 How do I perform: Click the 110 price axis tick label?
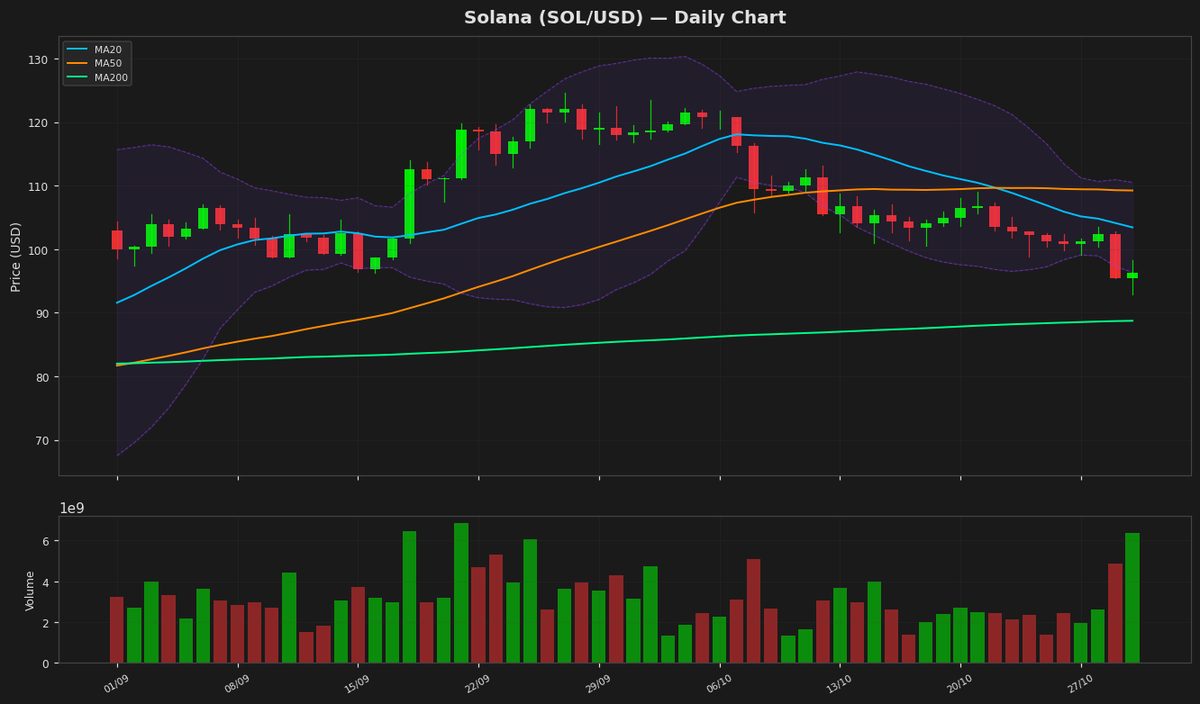coord(39,187)
